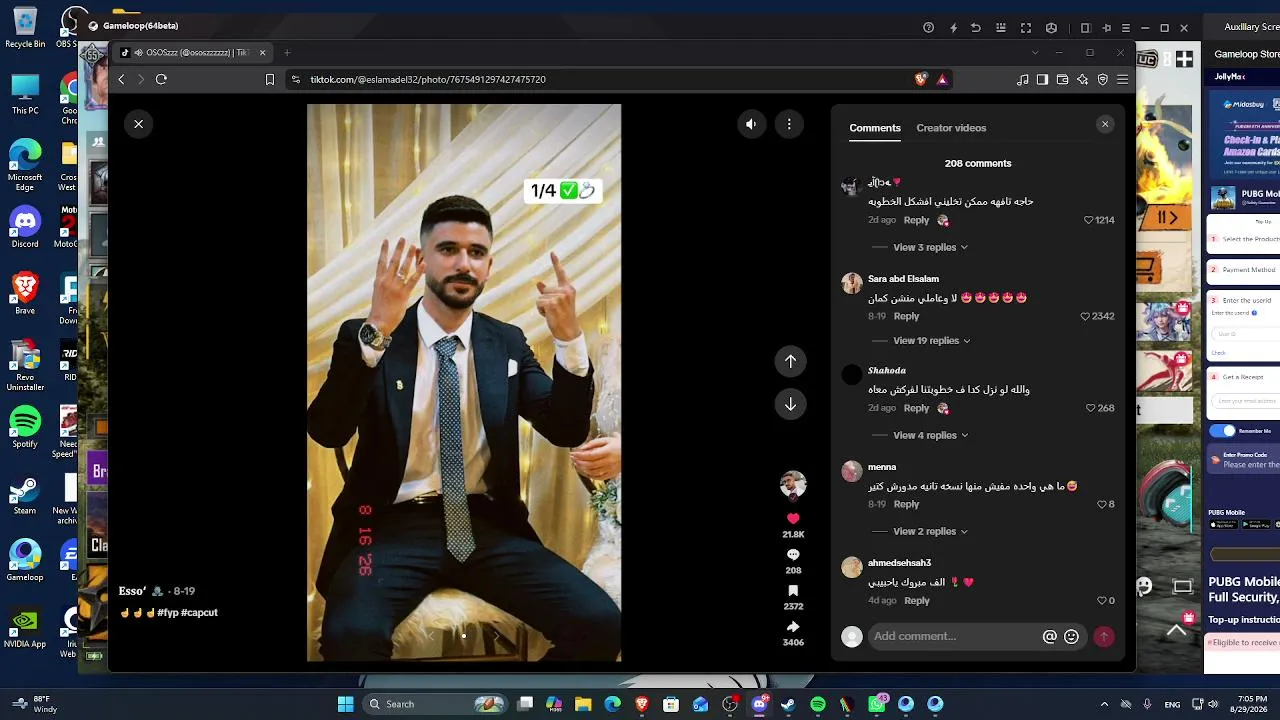Image resolution: width=1280 pixels, height=720 pixels.
Task: Reply to Sara abd Elsalam's comment
Action: pos(906,316)
